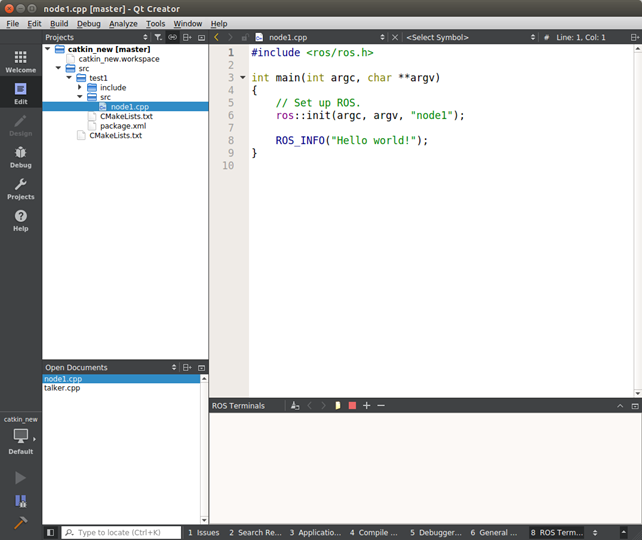This screenshot has width=642, height=540.
Task: Go back in editor navigation history
Action: (217, 37)
